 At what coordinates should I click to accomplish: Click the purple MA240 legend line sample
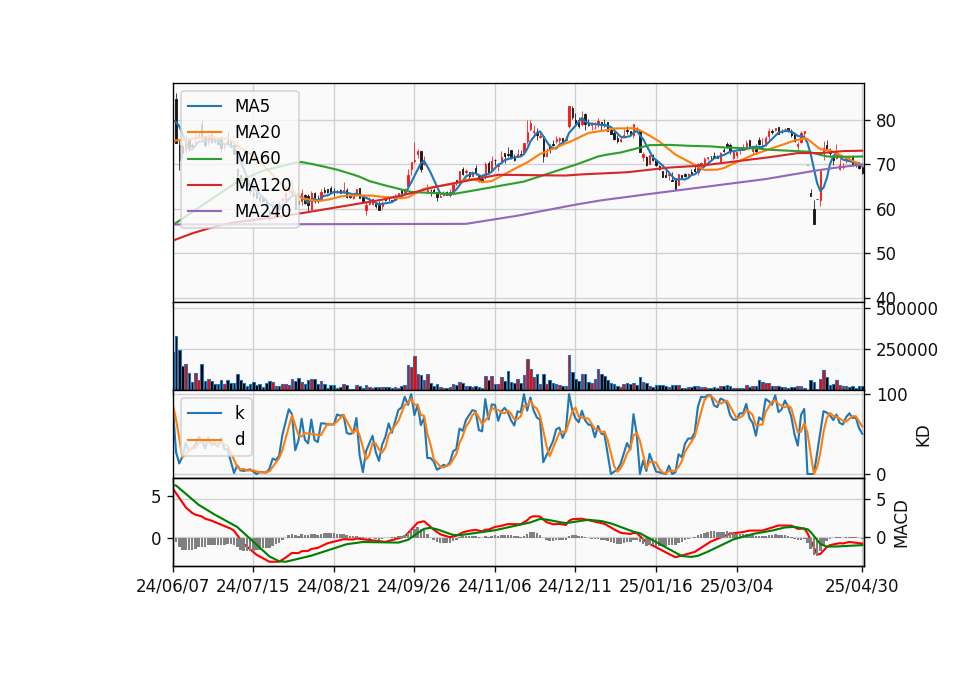(x=204, y=211)
